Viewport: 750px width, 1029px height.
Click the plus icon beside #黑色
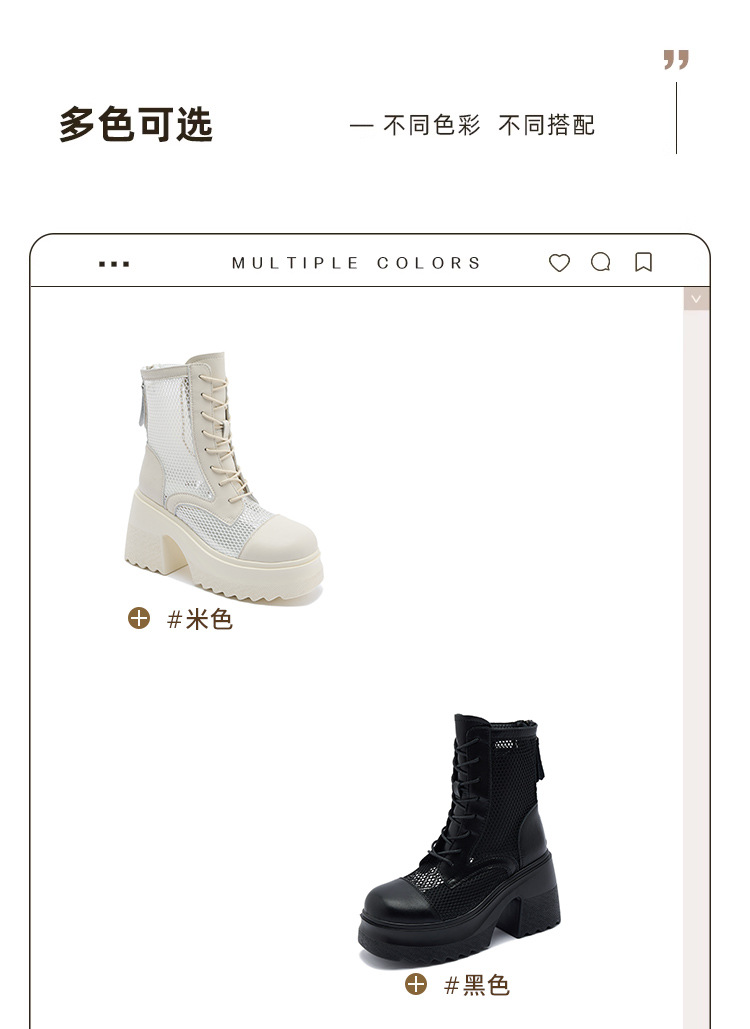point(416,984)
